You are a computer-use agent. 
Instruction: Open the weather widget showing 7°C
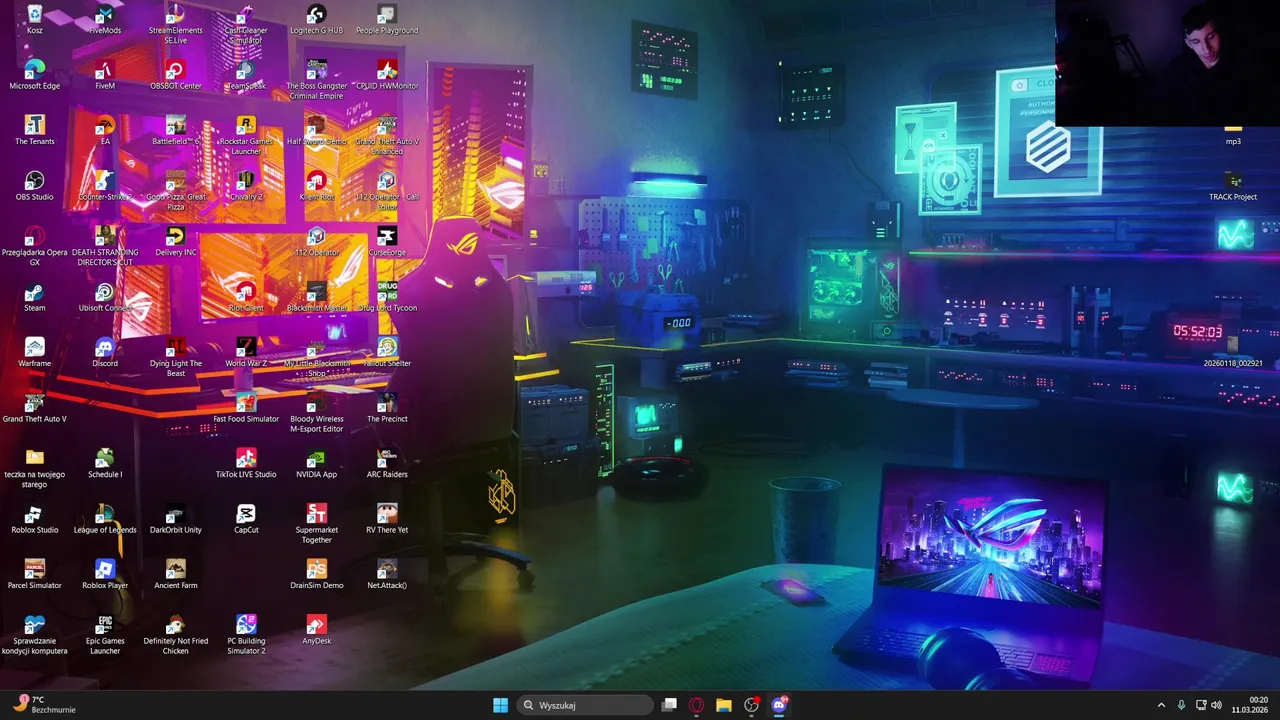(44, 705)
